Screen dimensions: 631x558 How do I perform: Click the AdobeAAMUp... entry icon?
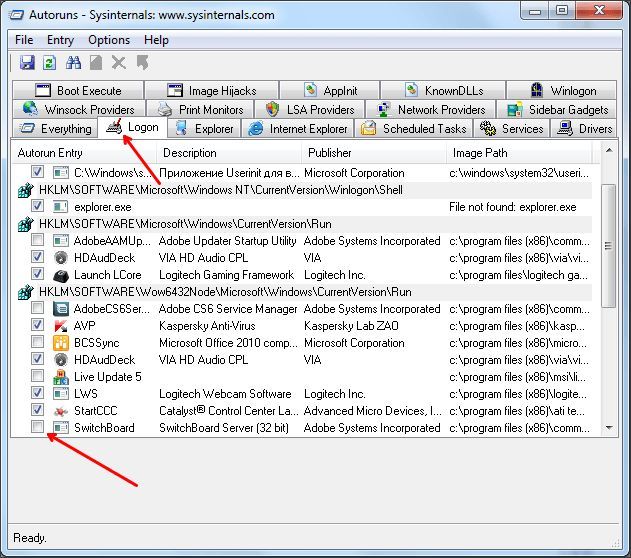(61, 241)
